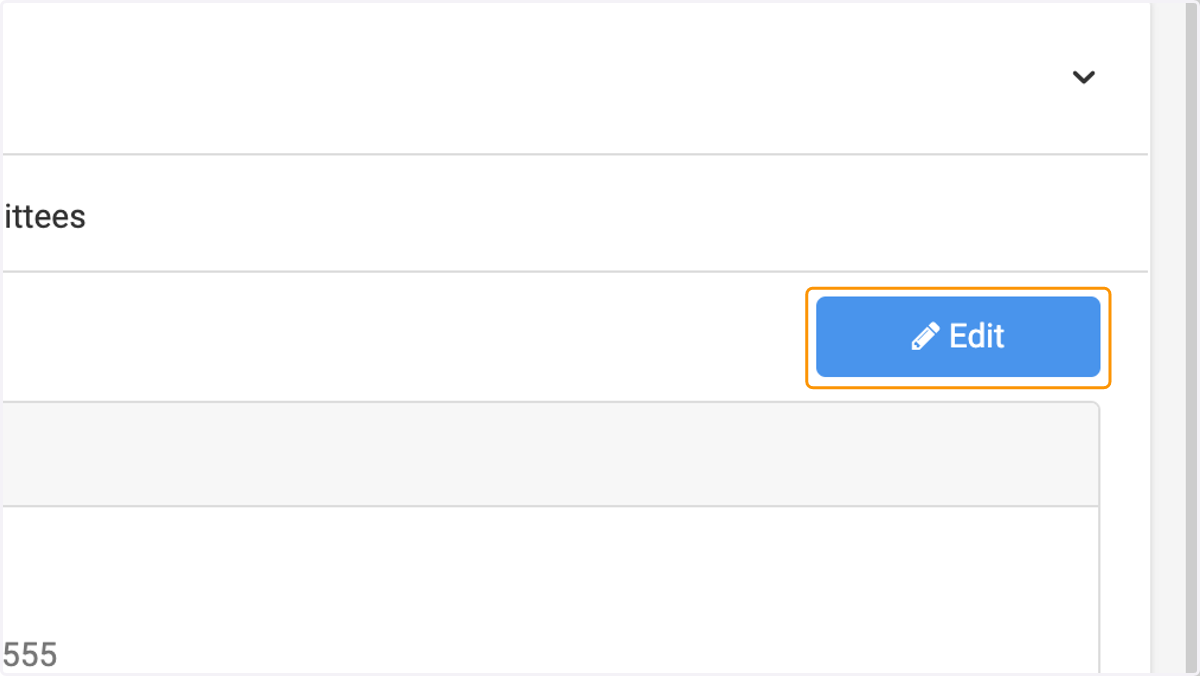Click the blue Edit button

click(x=958, y=337)
